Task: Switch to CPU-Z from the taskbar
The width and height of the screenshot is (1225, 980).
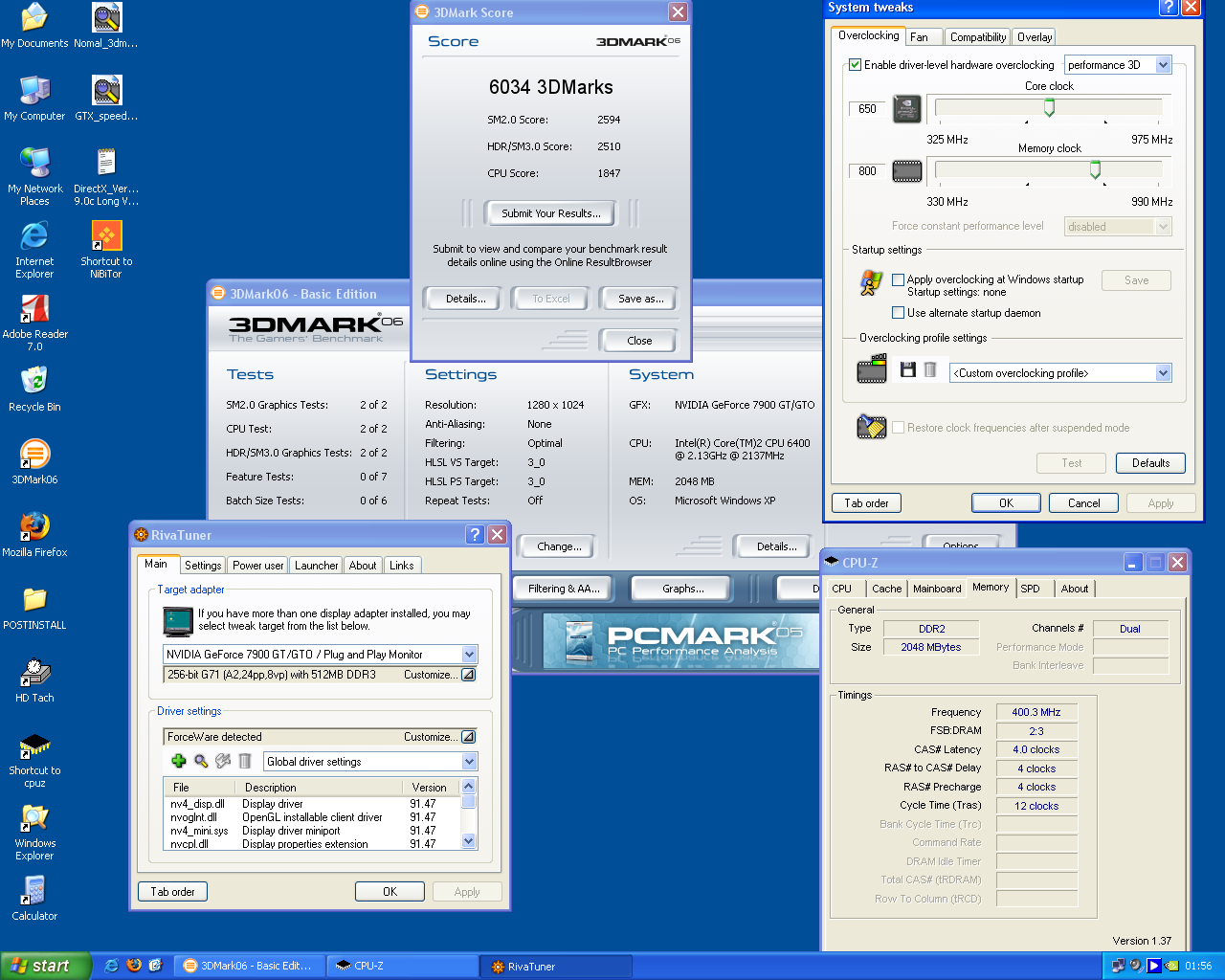Action: coord(401,966)
